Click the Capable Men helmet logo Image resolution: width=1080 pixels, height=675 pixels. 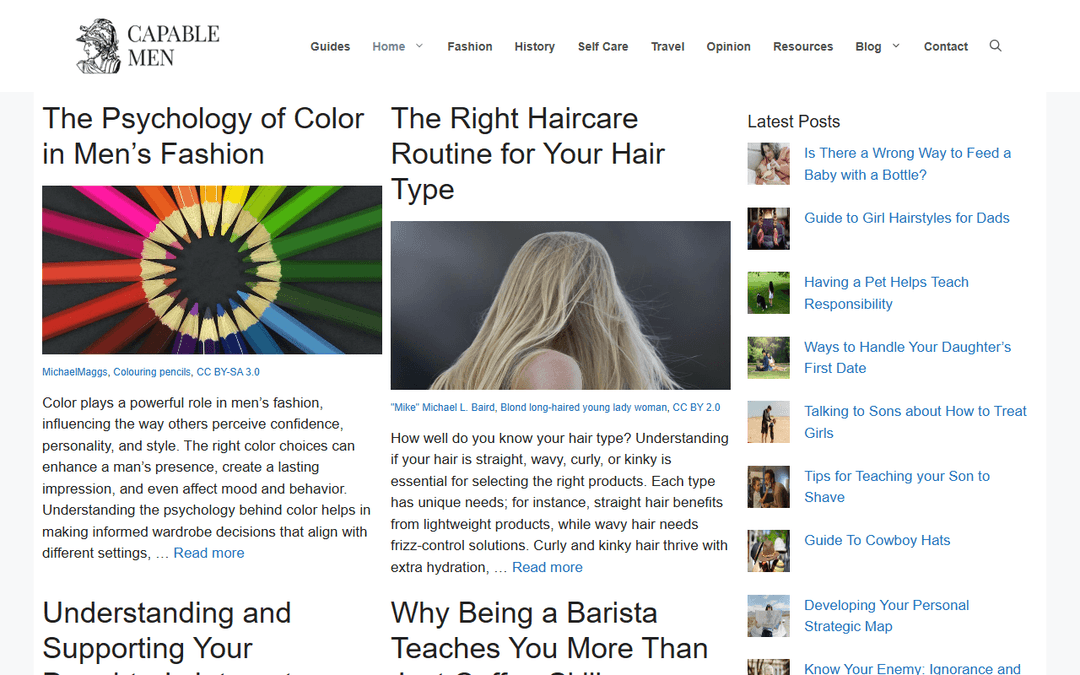[147, 46]
